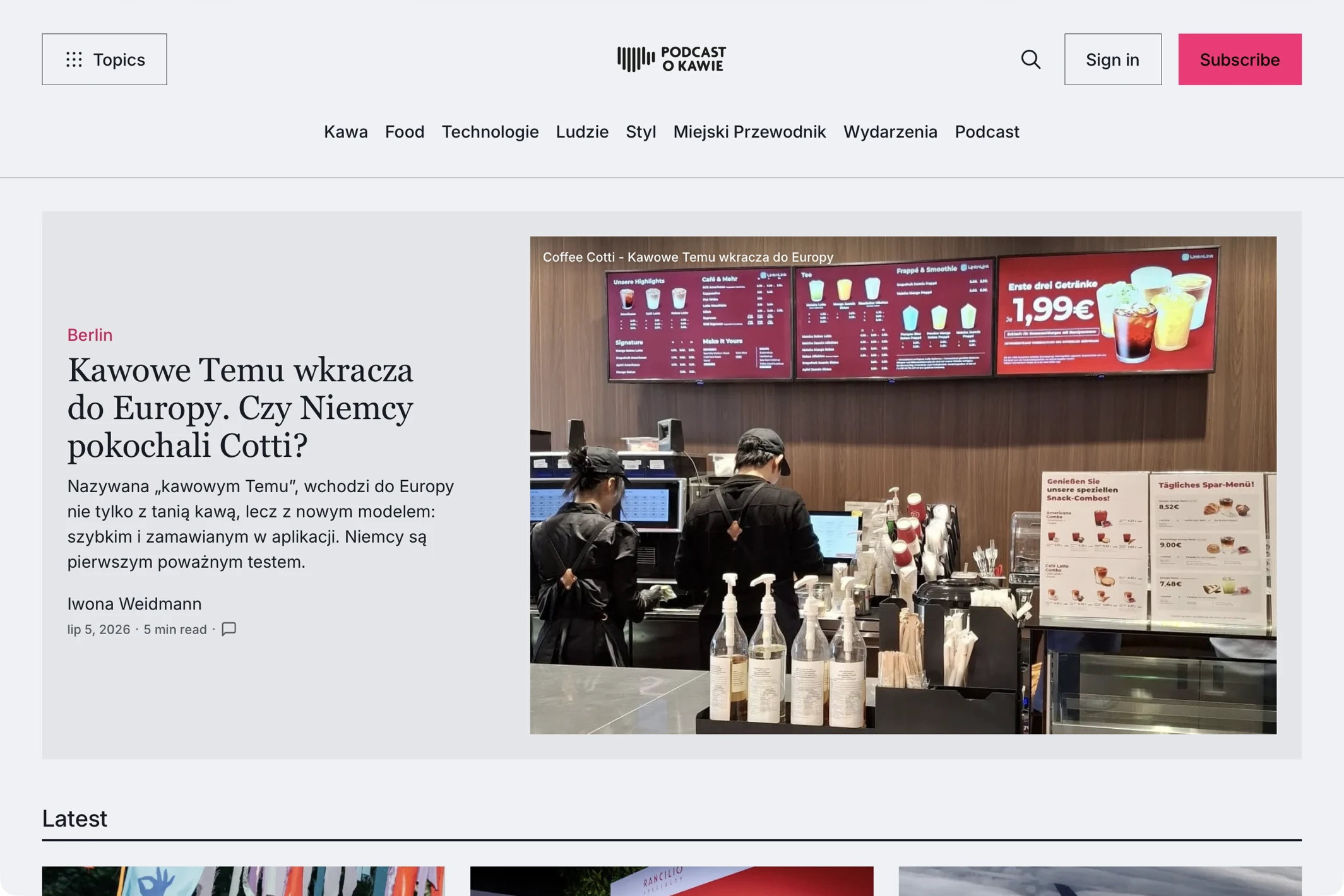The height and width of the screenshot is (896, 1344).
Task: Click the comments speech bubble icon
Action: click(x=229, y=629)
